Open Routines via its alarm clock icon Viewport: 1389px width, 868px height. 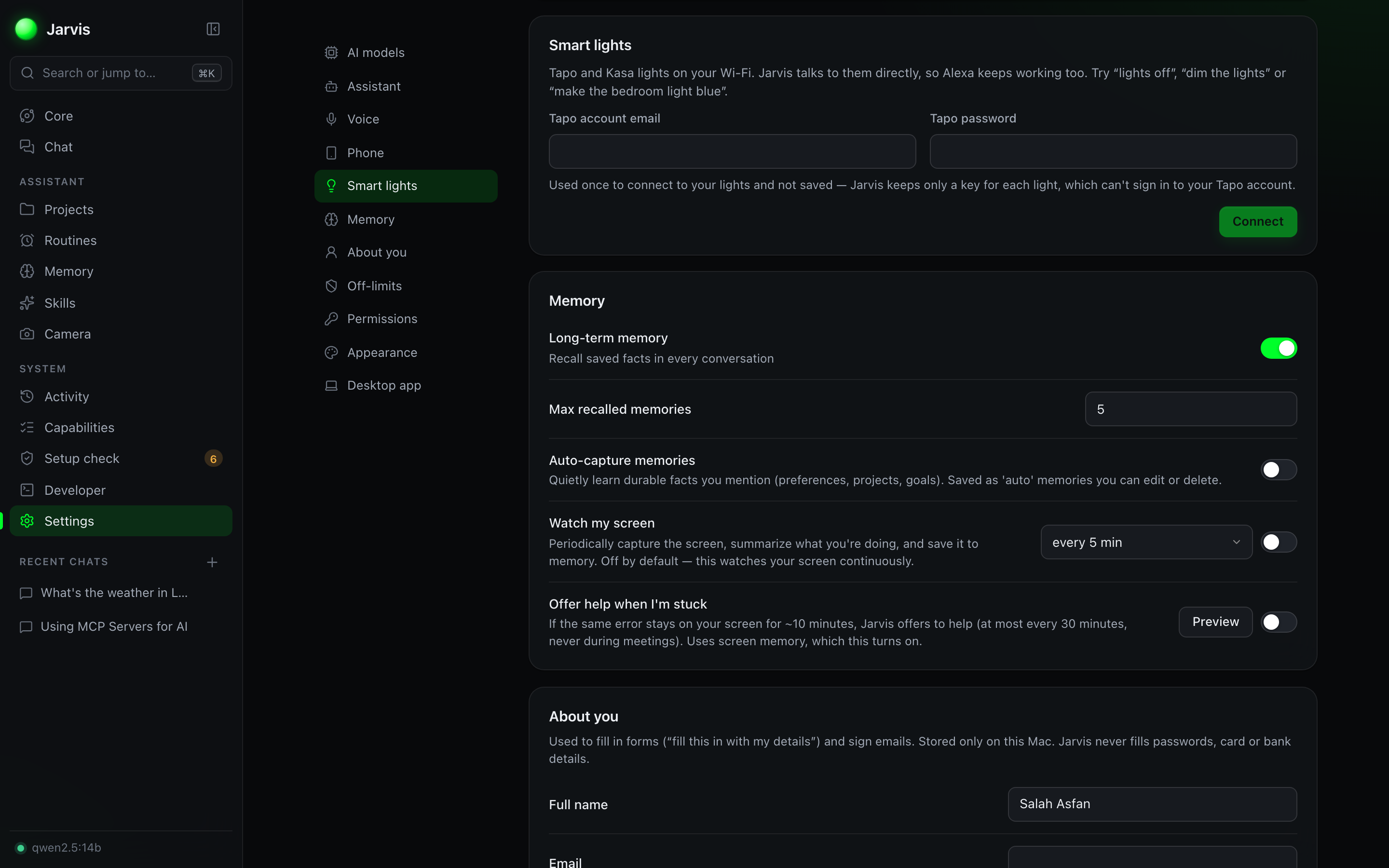pyautogui.click(x=27, y=240)
